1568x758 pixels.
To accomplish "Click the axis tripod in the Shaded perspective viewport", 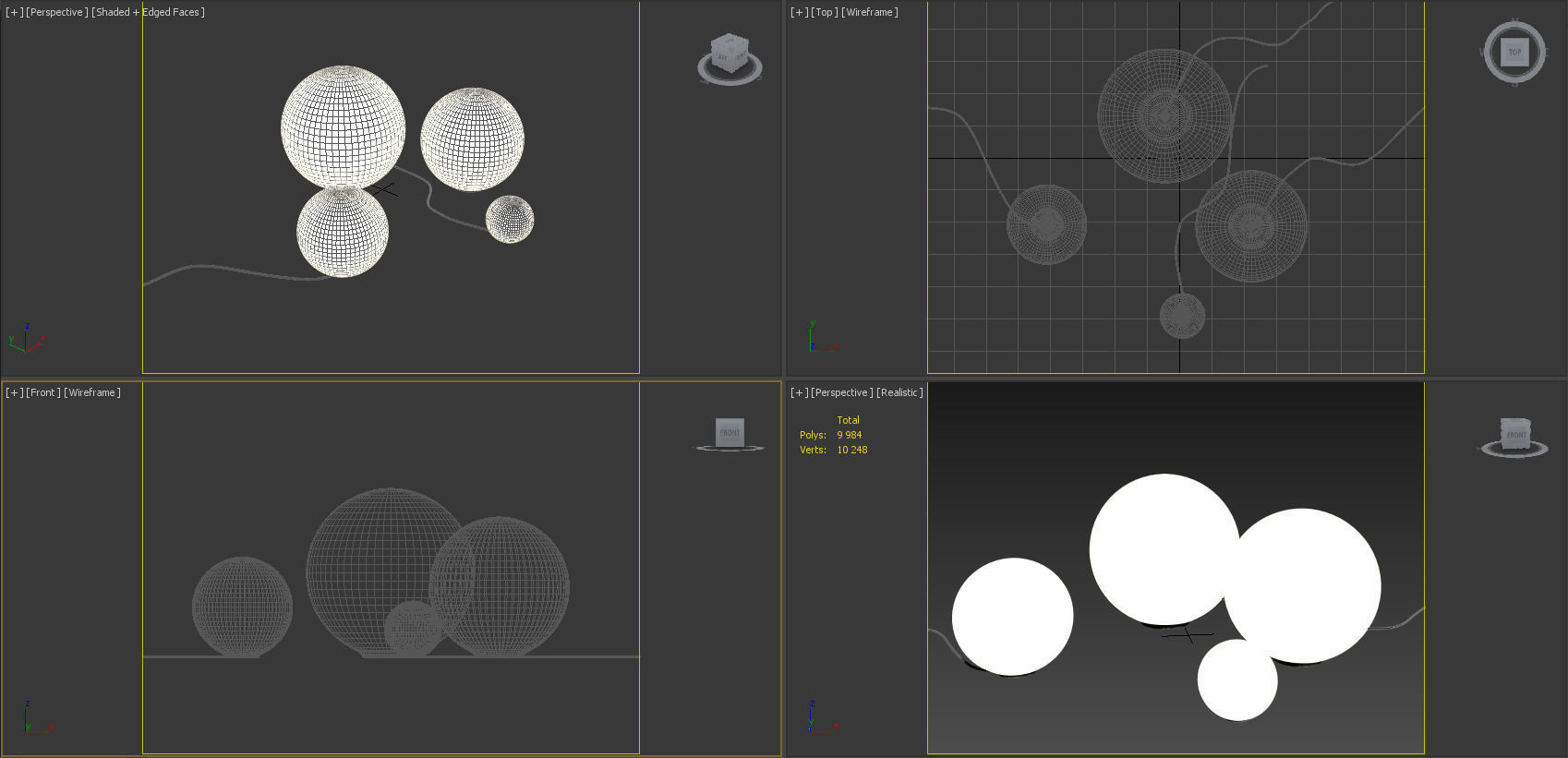I will coord(26,339).
